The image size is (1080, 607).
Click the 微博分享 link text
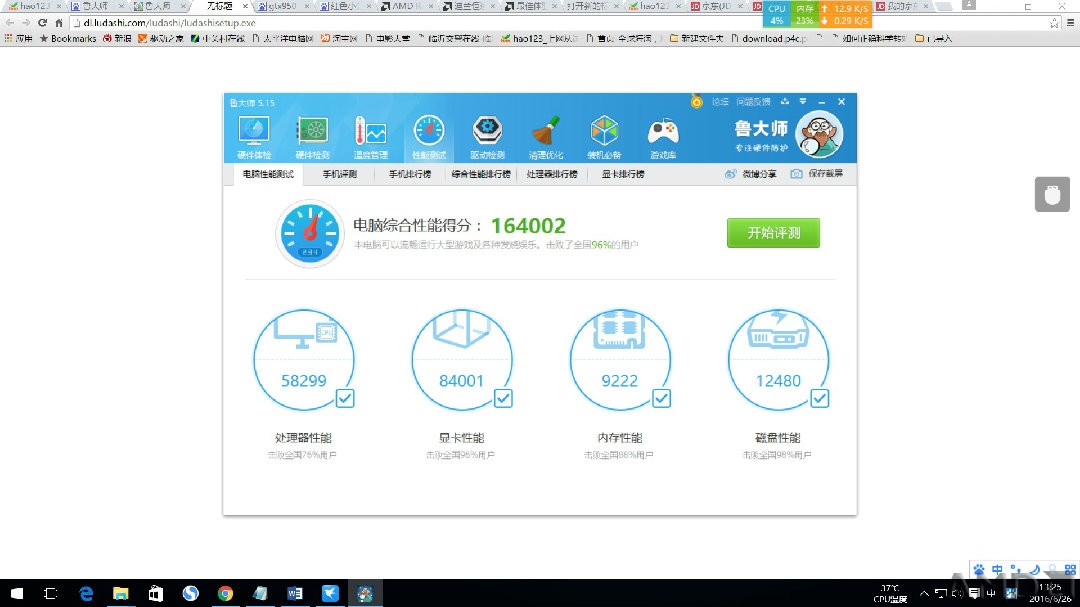click(759, 174)
